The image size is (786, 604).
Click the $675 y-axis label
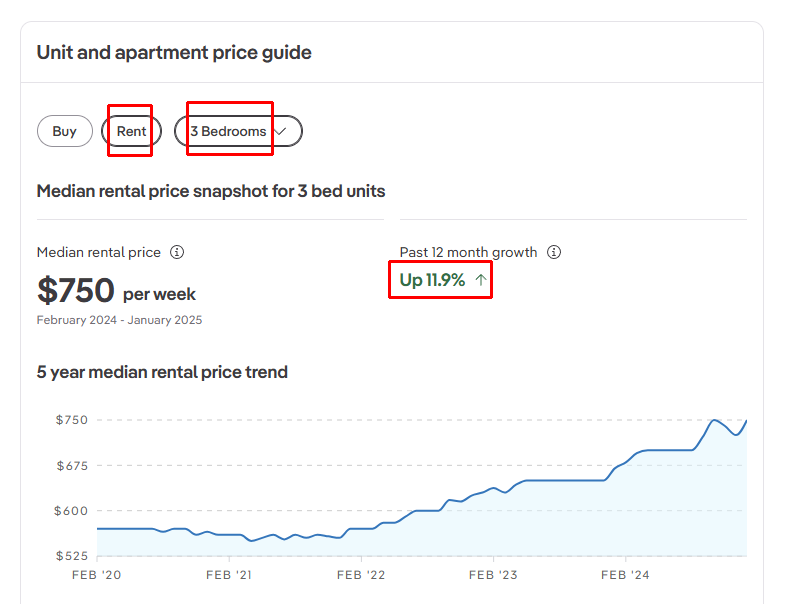[x=71, y=466]
